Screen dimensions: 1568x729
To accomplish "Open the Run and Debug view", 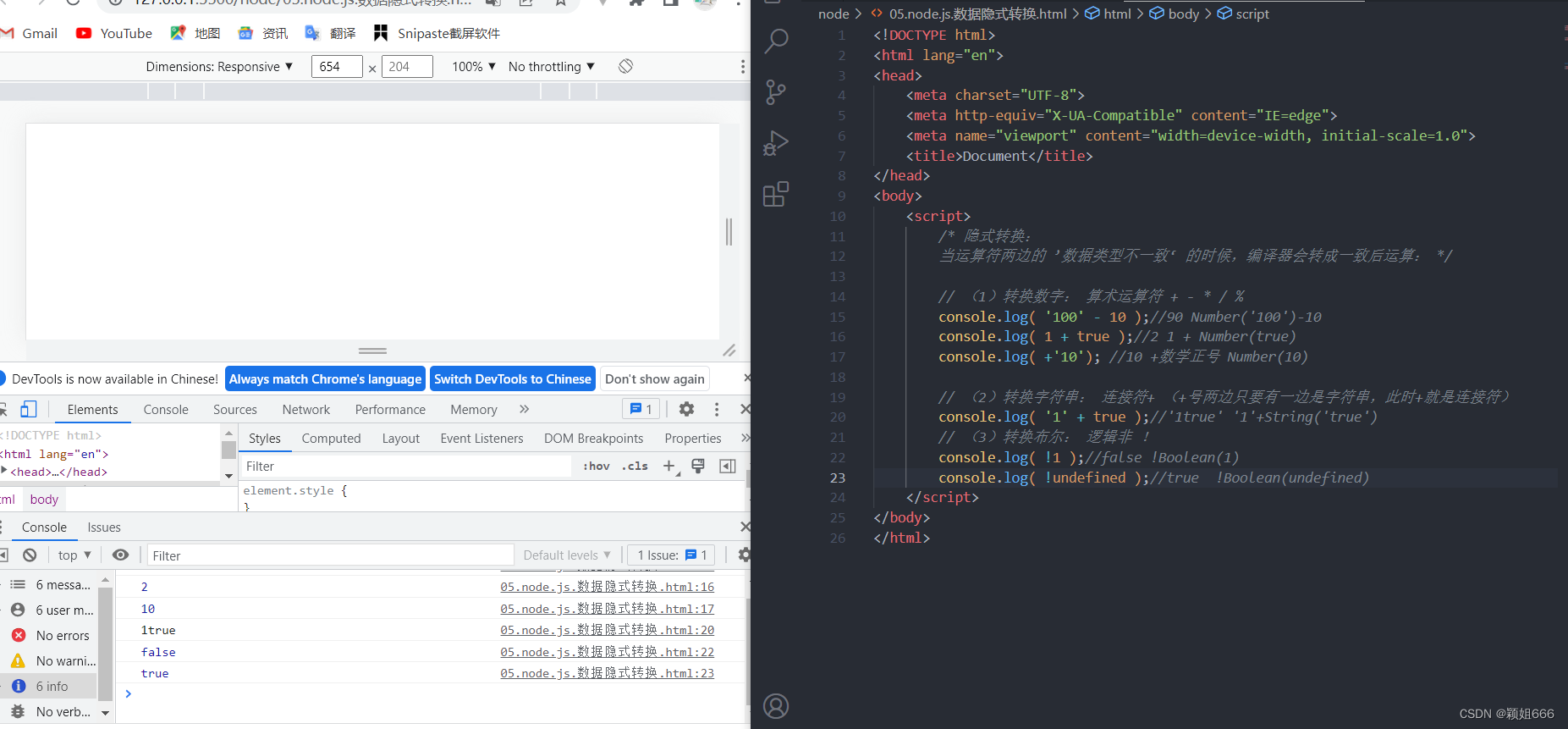I will coord(776,143).
